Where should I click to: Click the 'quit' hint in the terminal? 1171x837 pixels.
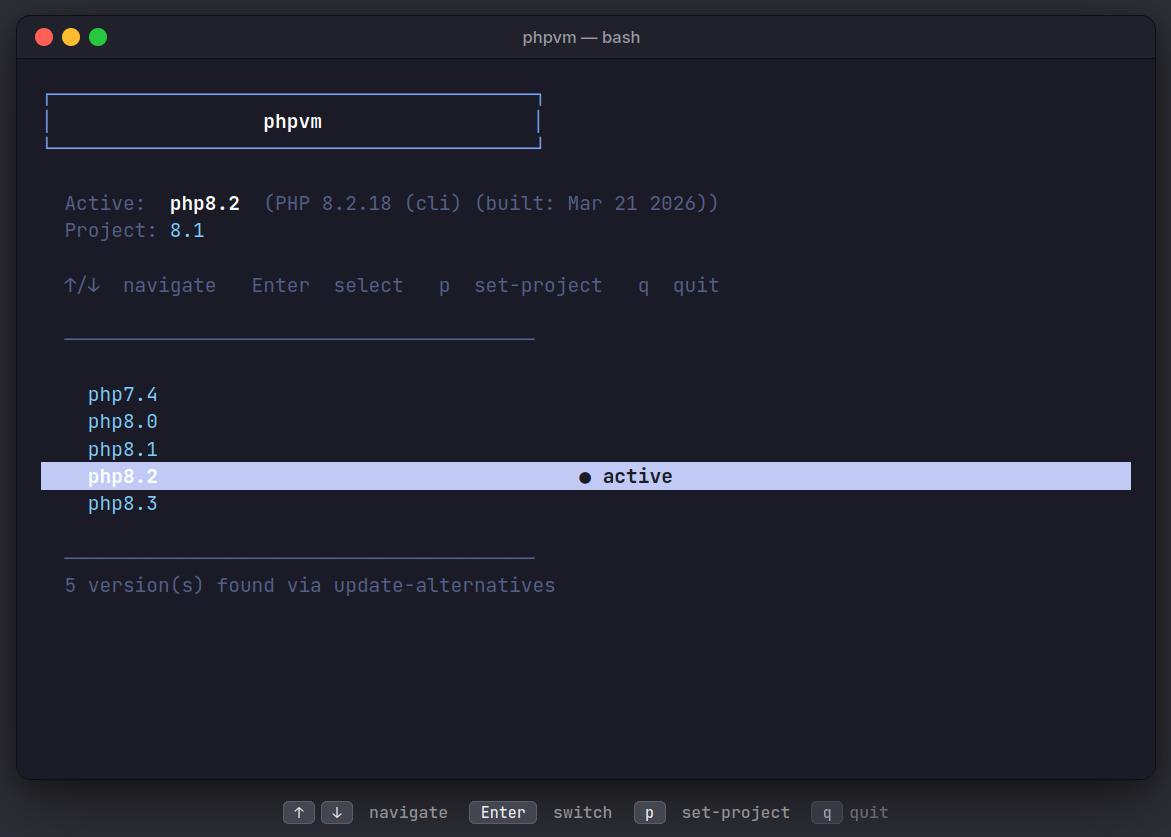[696, 285]
